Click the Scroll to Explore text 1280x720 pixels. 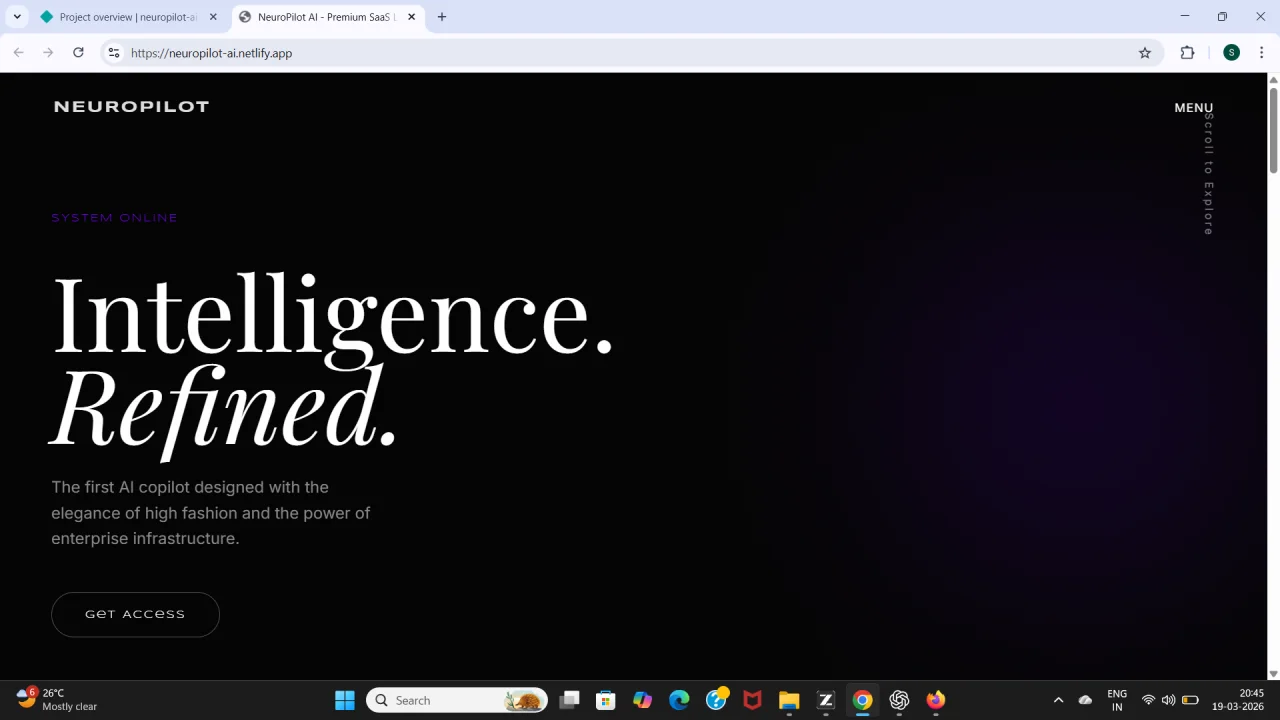click(x=1208, y=174)
